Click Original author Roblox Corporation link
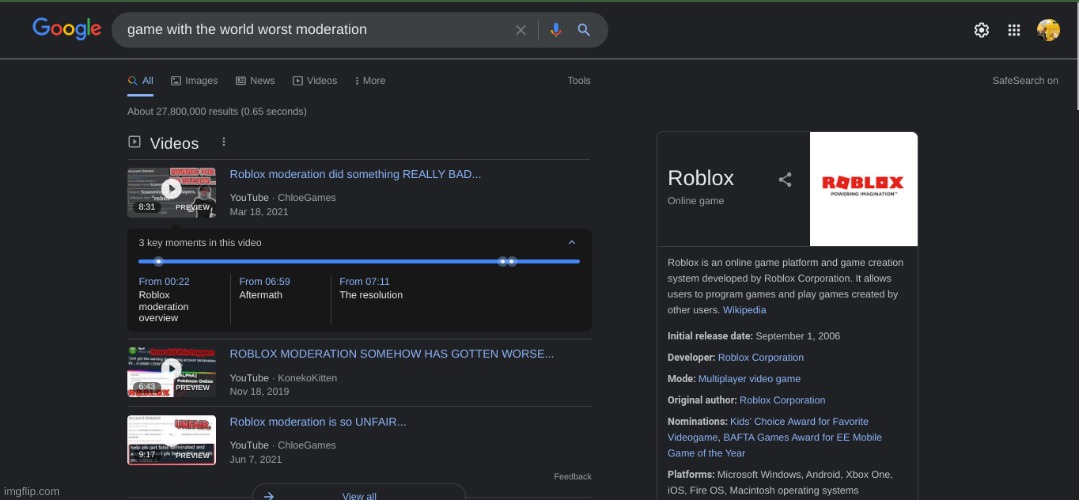This screenshot has width=1079, height=500. [x=782, y=400]
